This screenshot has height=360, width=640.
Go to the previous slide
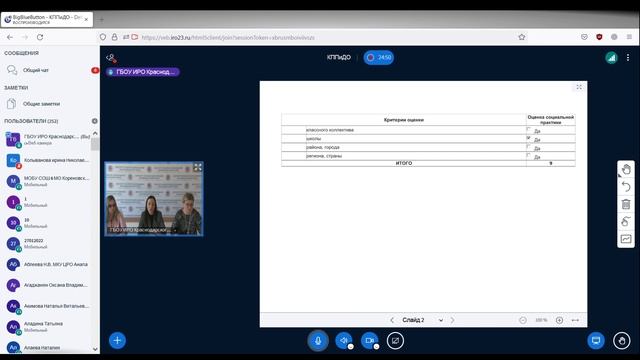392,320
